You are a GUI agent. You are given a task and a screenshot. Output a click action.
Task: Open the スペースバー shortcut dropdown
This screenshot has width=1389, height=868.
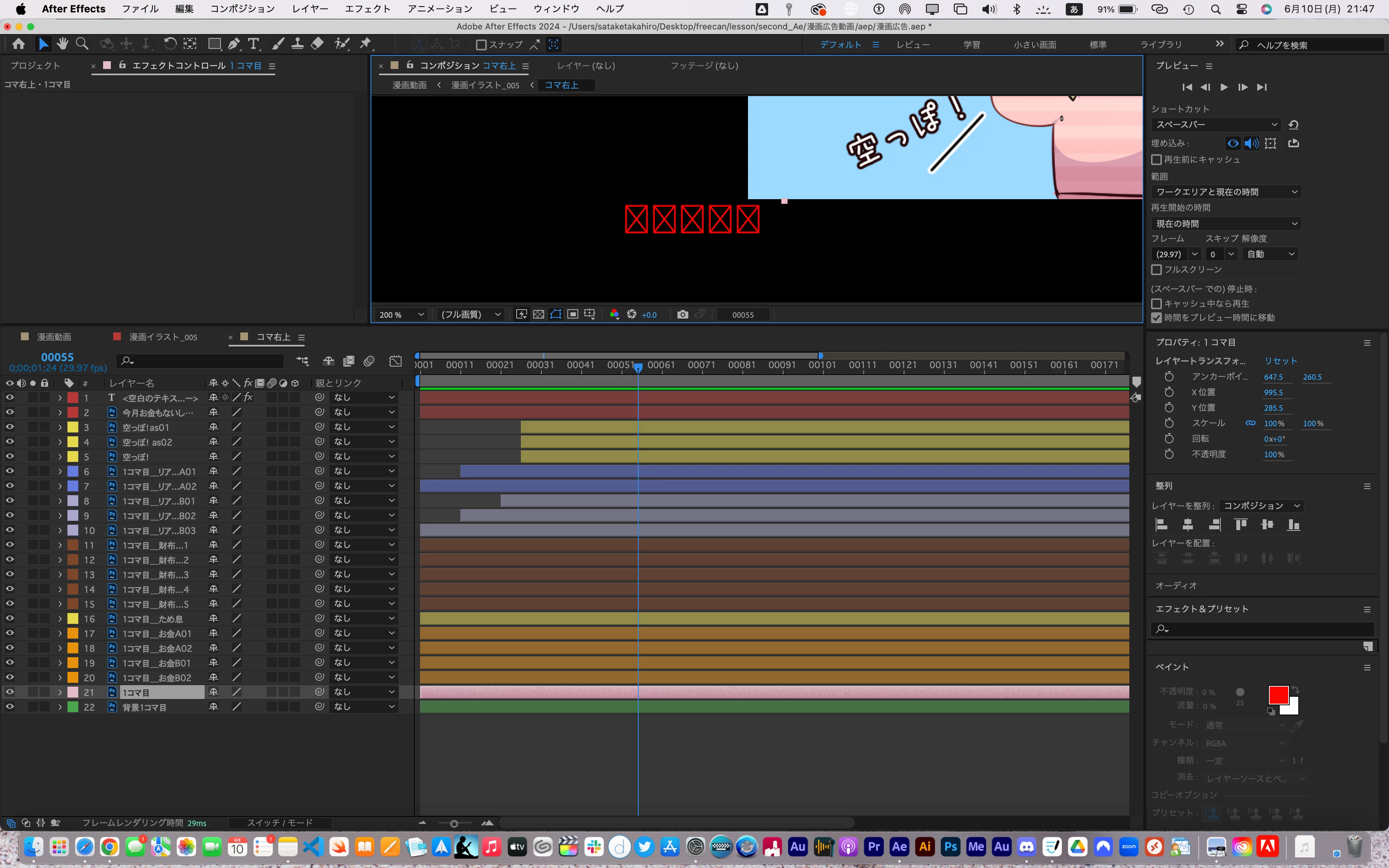(x=1216, y=124)
